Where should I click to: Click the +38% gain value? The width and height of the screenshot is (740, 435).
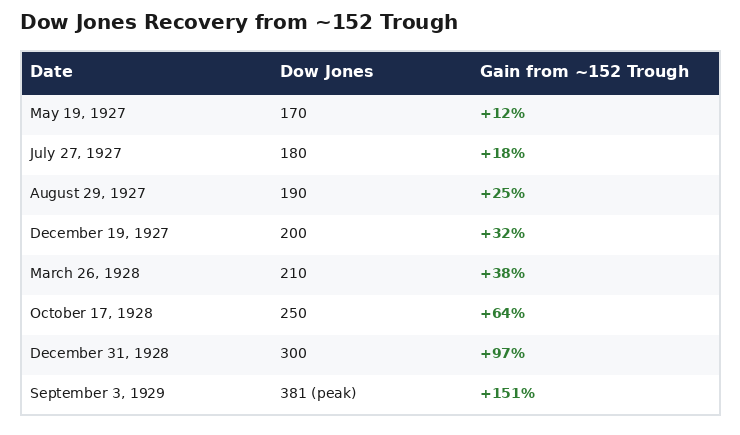(x=502, y=274)
